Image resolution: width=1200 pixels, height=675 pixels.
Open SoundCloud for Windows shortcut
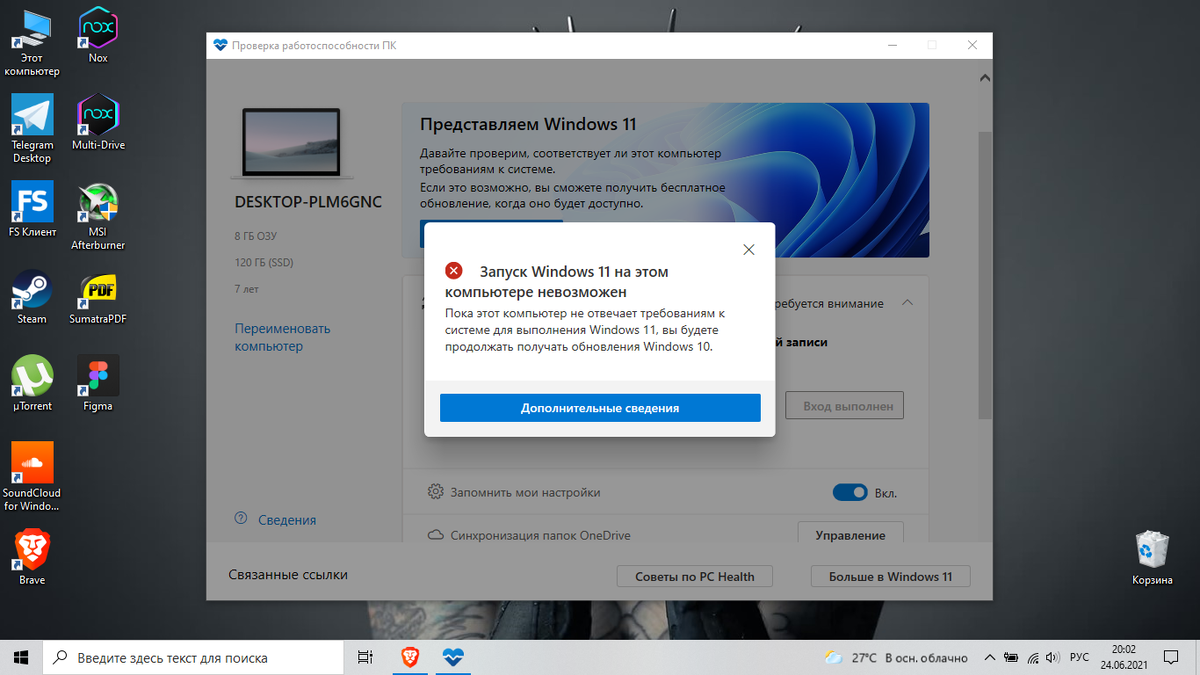pyautogui.click(x=32, y=477)
